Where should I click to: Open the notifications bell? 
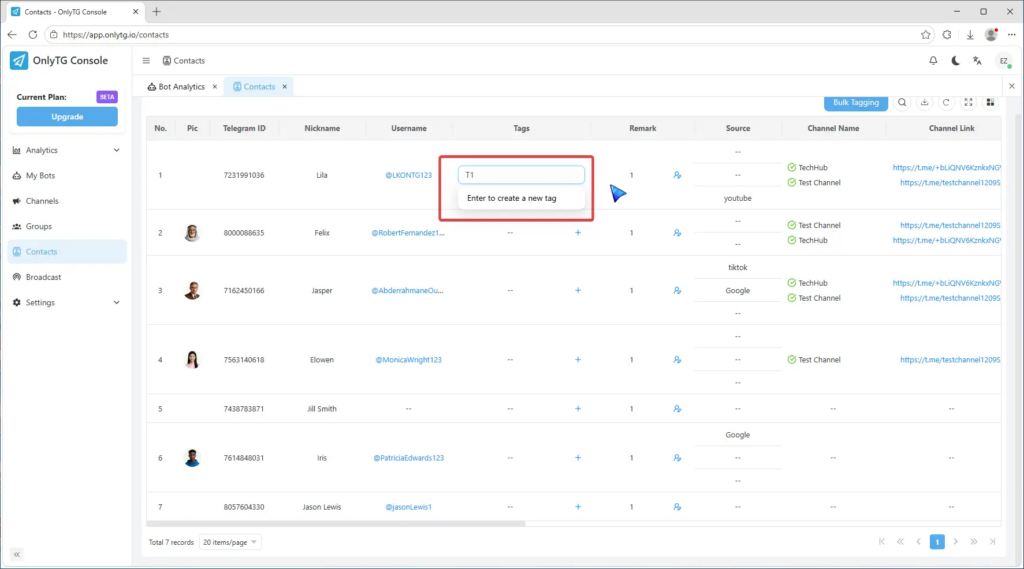point(933,61)
